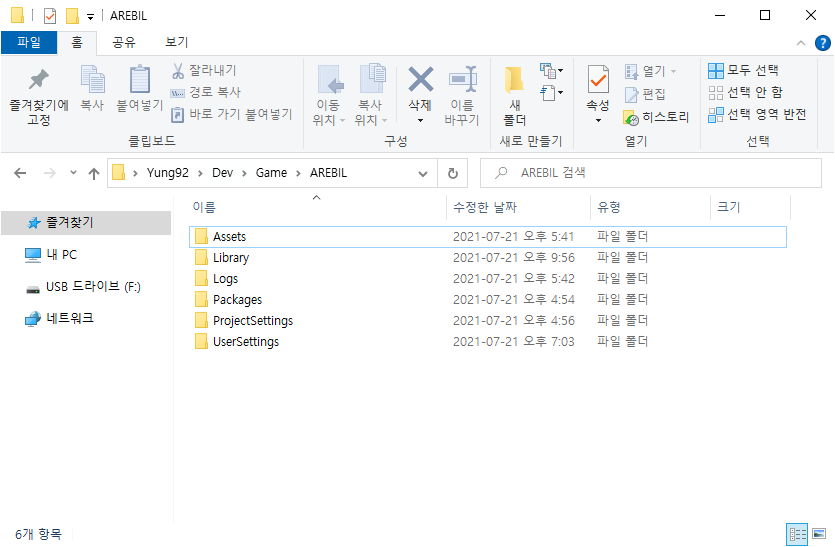This screenshot has height=547, width=835.
Task: Click the 삭제 (Delete) X icon
Action: tap(421, 80)
